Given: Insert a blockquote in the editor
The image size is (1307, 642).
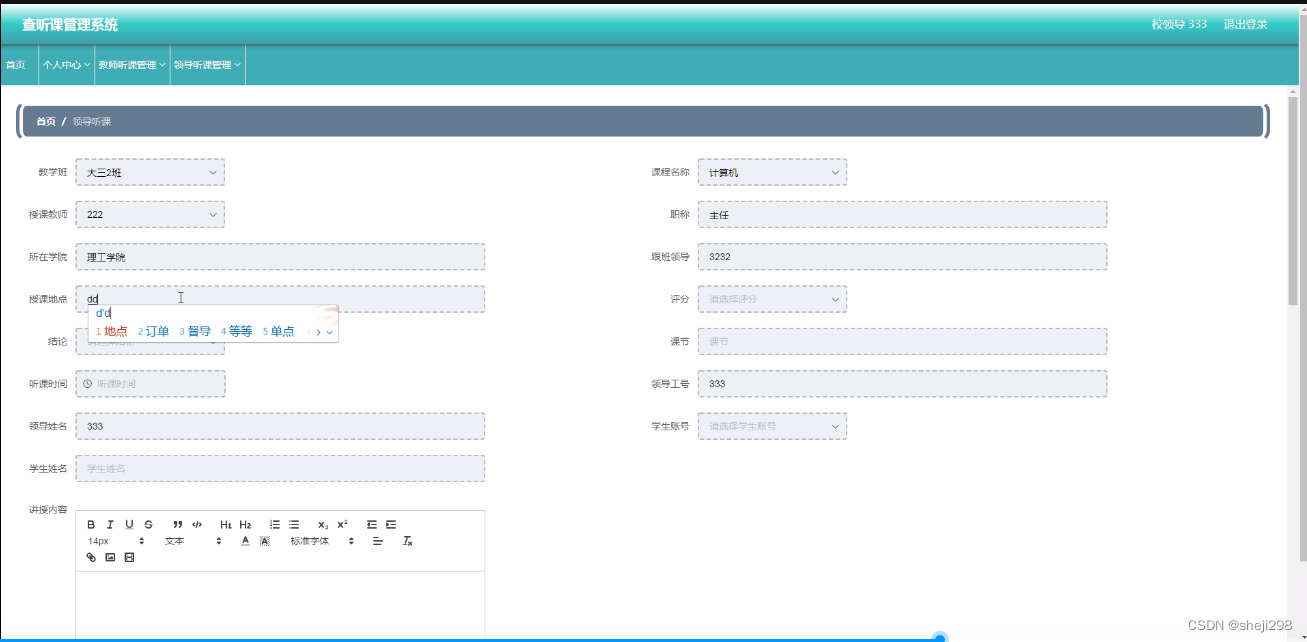Looking at the screenshot, I should [178, 524].
